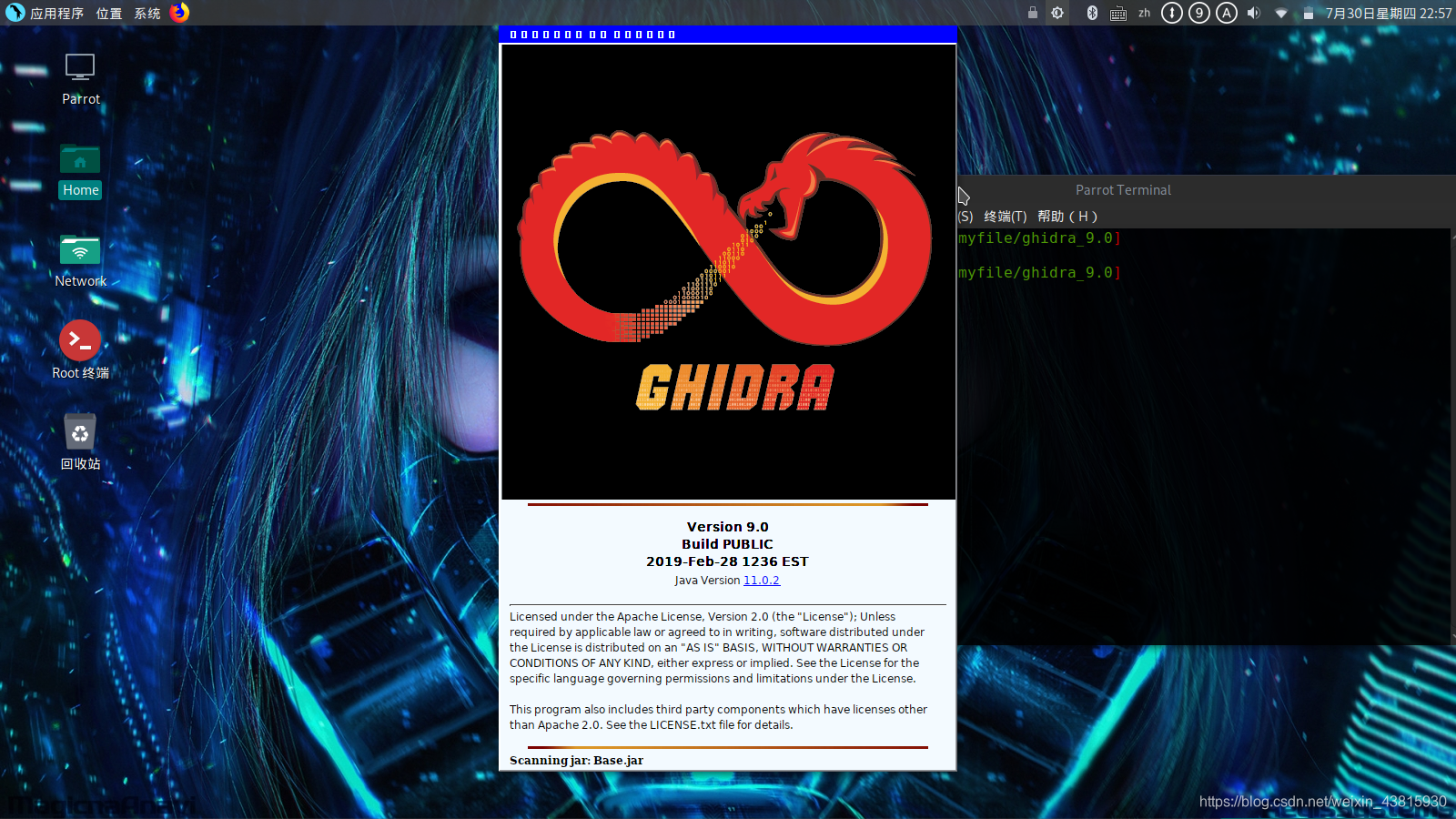Click the keyboard input method icon
Screen dimensions: 1456x819
1118,13
